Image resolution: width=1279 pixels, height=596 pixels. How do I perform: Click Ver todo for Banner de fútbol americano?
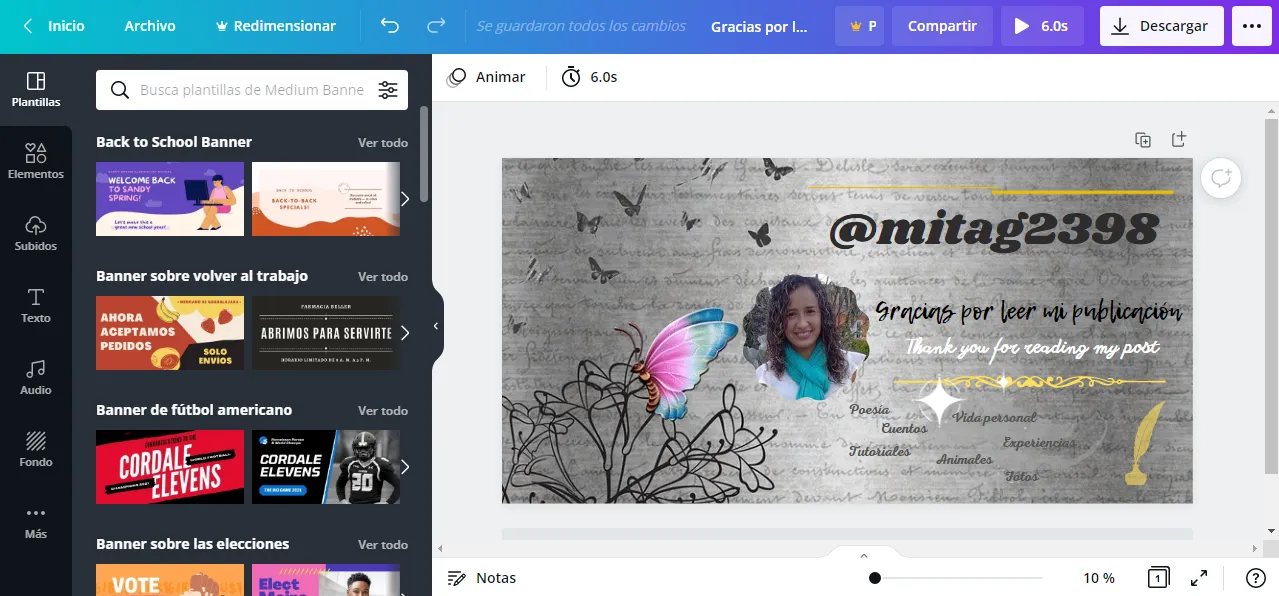[383, 411]
